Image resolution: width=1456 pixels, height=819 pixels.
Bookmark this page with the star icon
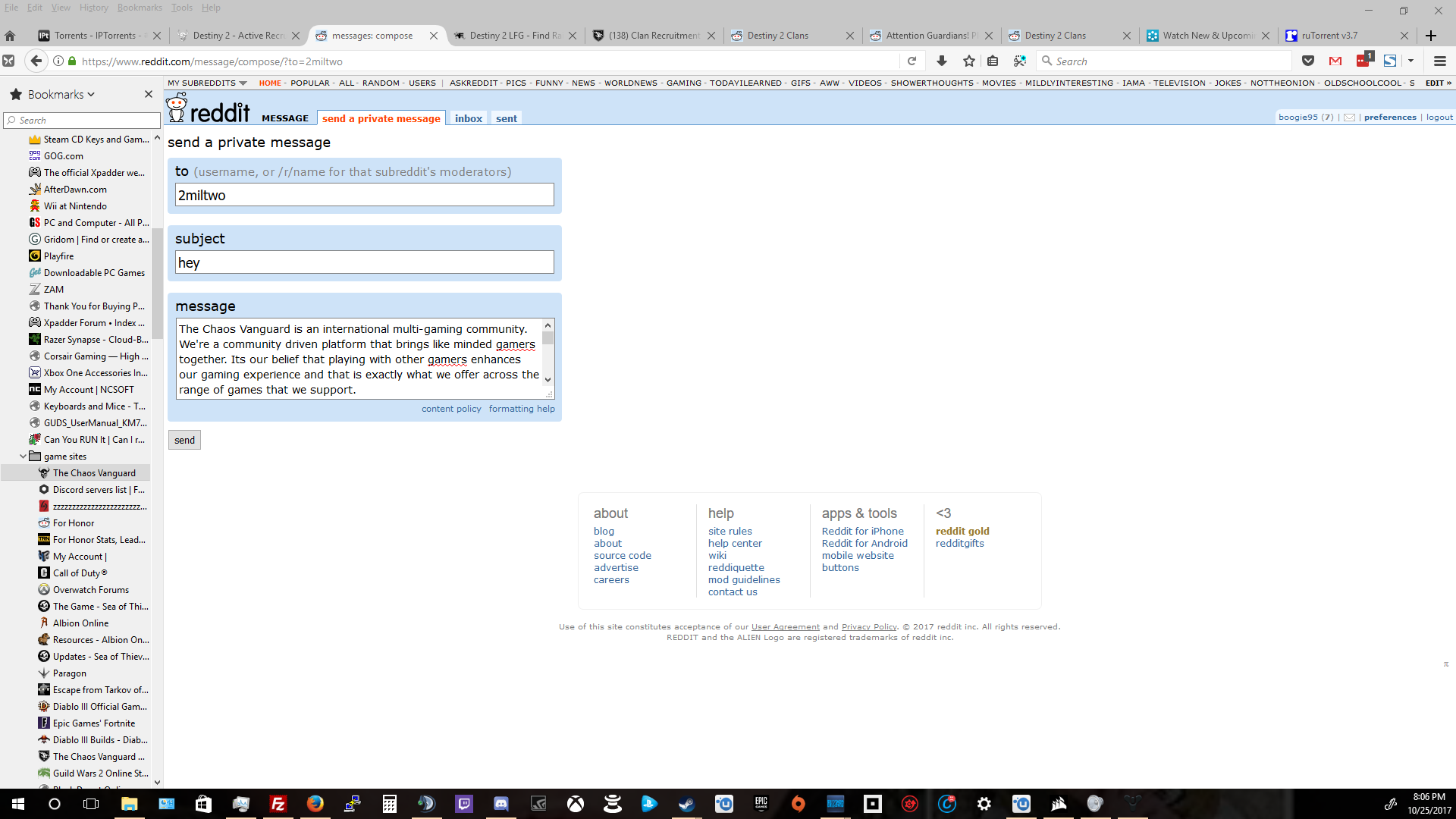pos(968,61)
